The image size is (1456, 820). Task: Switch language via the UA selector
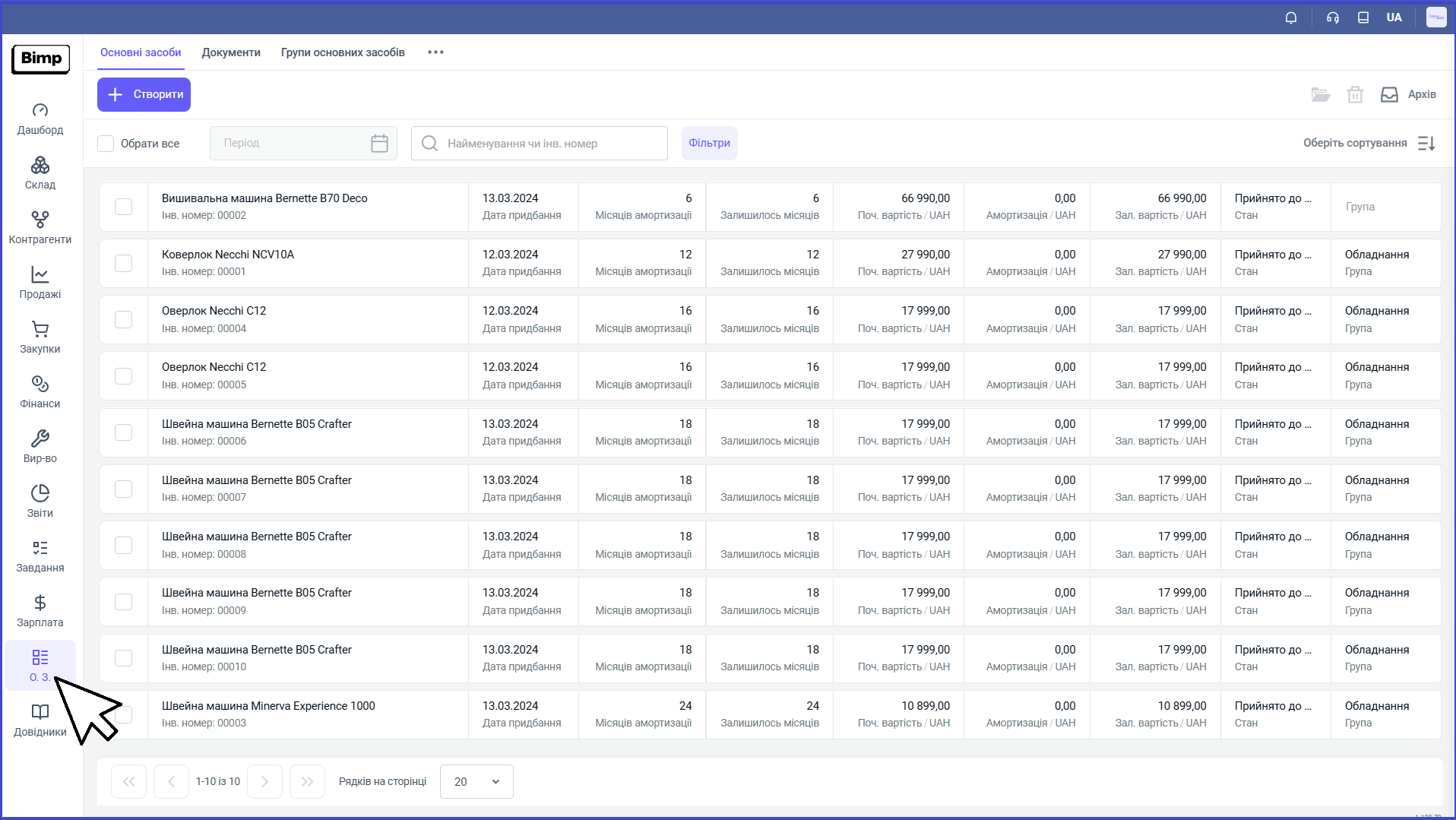click(x=1394, y=17)
